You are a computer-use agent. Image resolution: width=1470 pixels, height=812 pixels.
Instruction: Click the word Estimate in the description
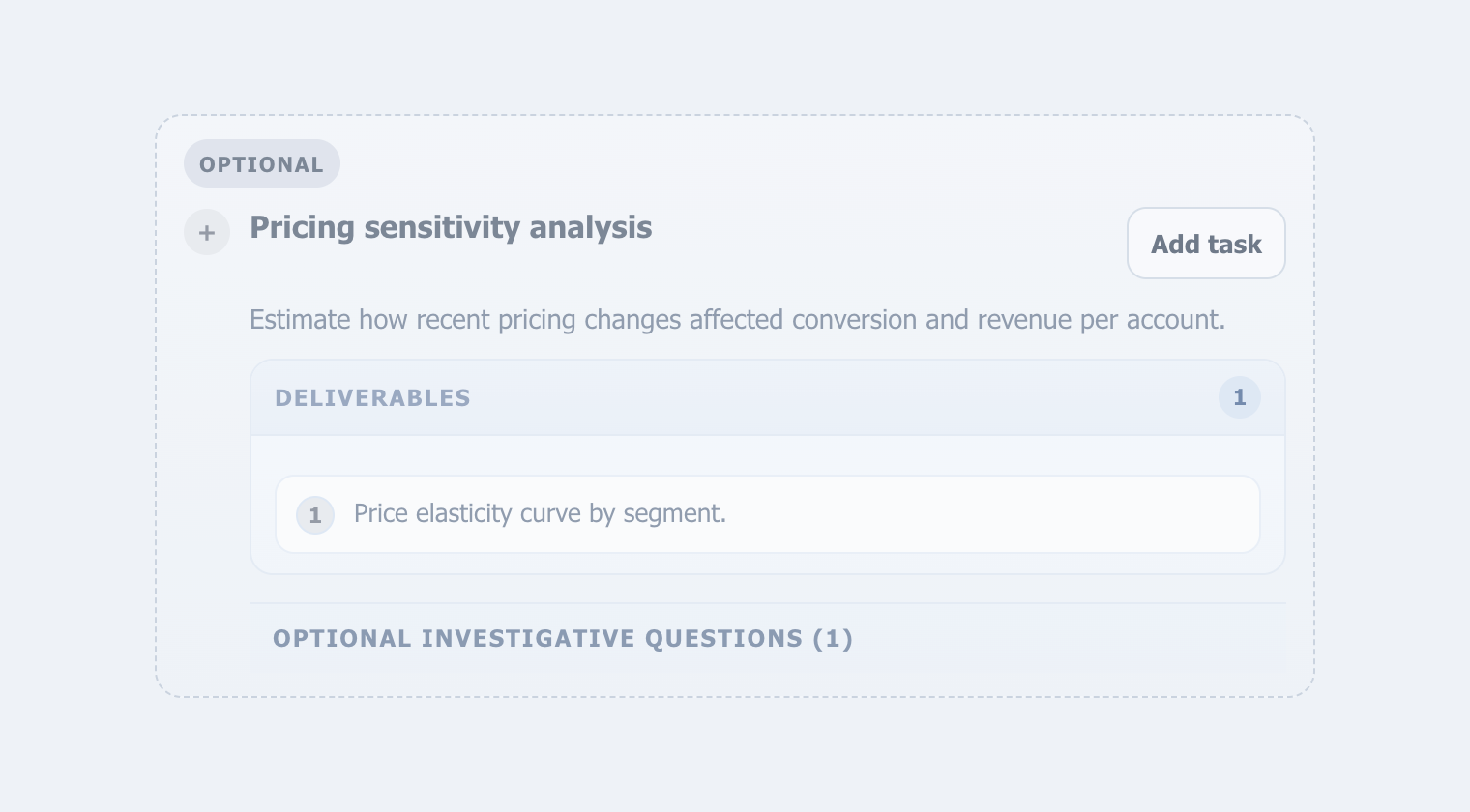click(300, 320)
